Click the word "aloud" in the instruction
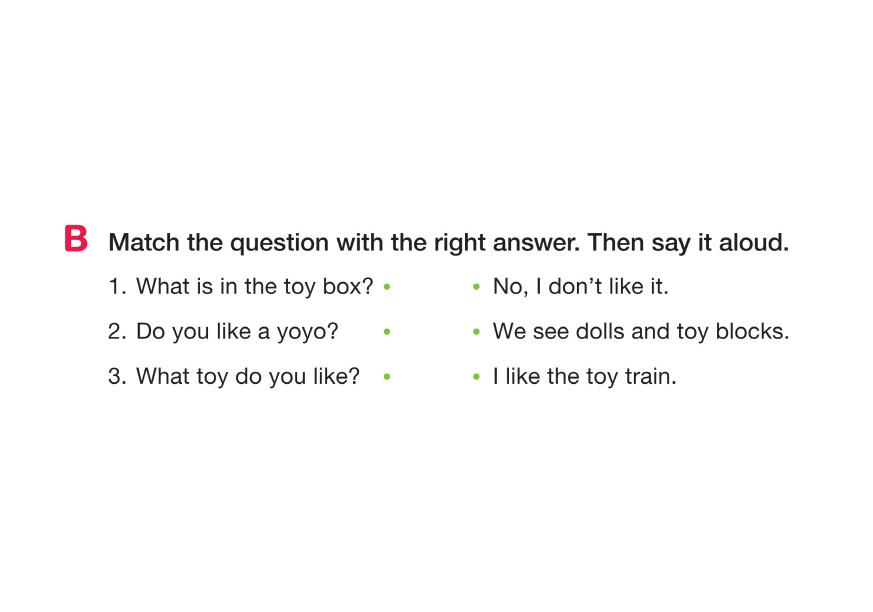Viewport: 873px width, 612px height. pos(756,242)
